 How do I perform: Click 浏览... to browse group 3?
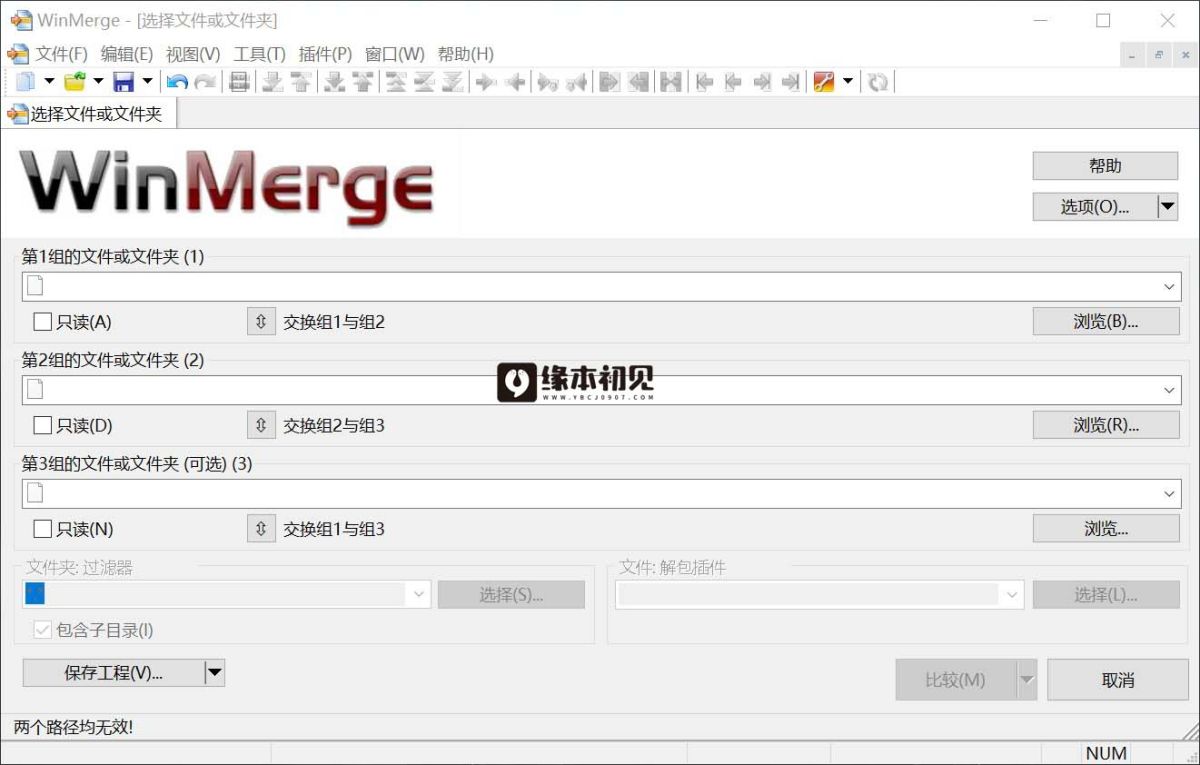coord(1106,529)
